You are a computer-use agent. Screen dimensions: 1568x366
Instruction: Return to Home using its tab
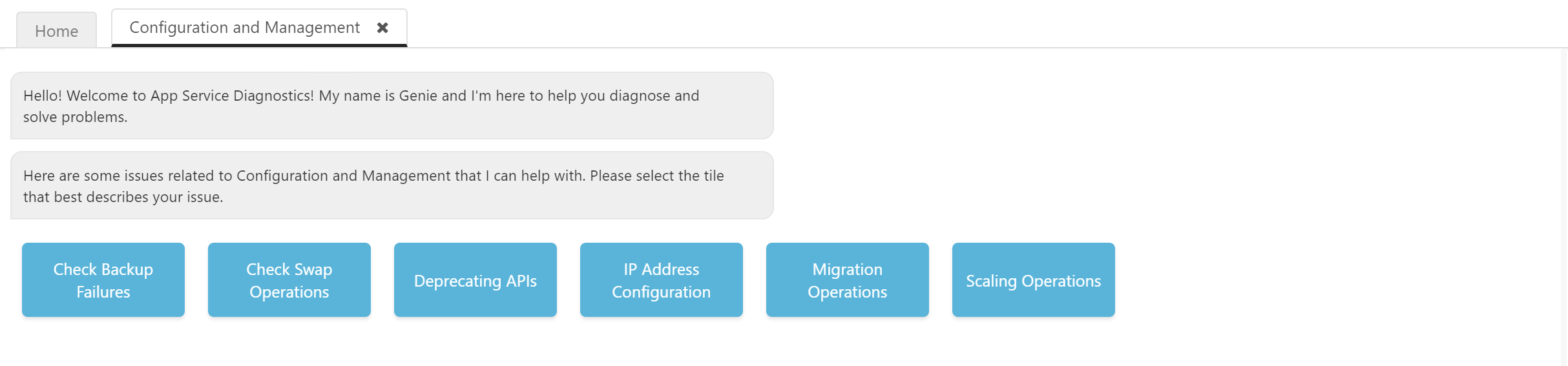click(56, 31)
